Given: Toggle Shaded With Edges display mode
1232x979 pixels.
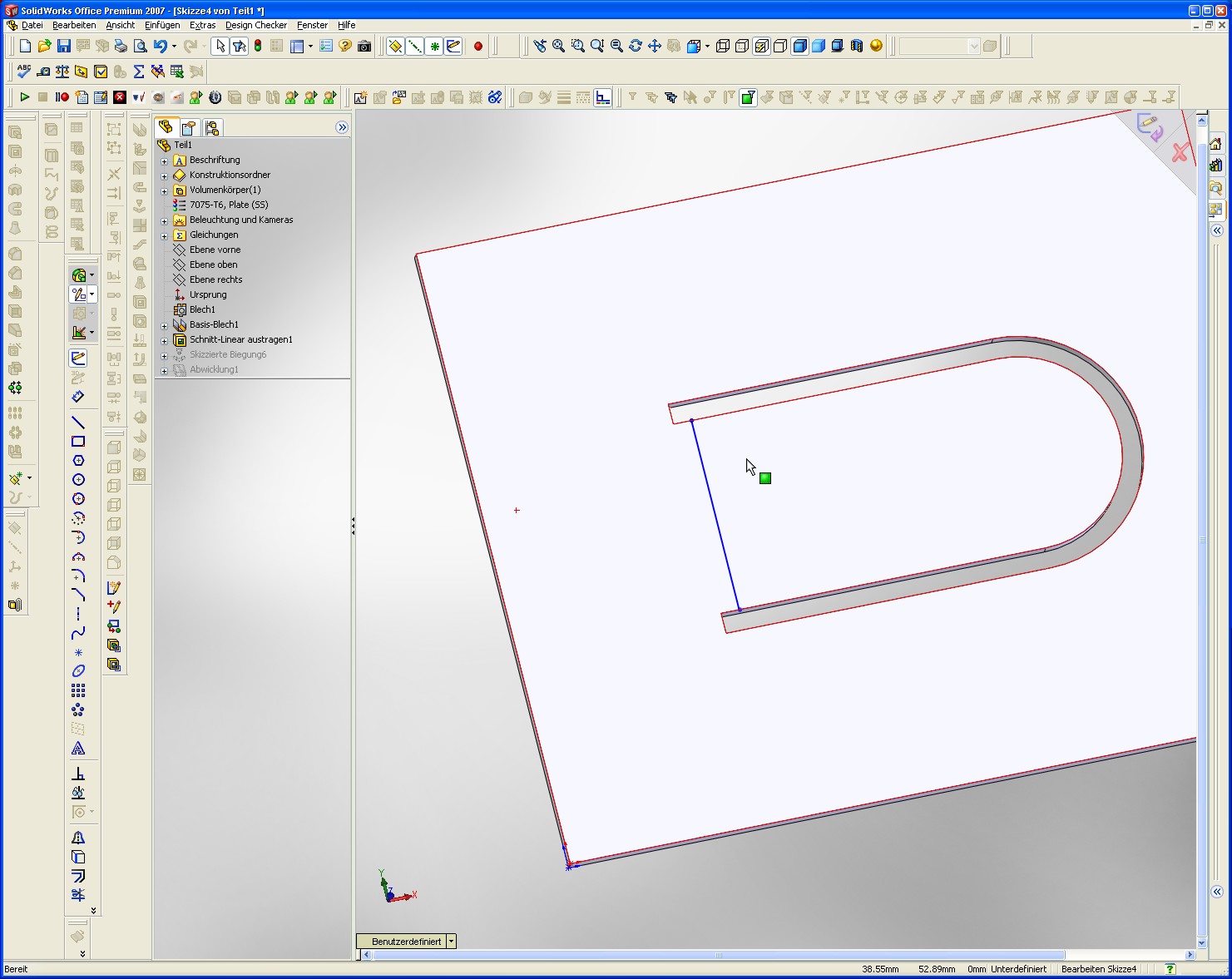Looking at the screenshot, I should [x=799, y=47].
